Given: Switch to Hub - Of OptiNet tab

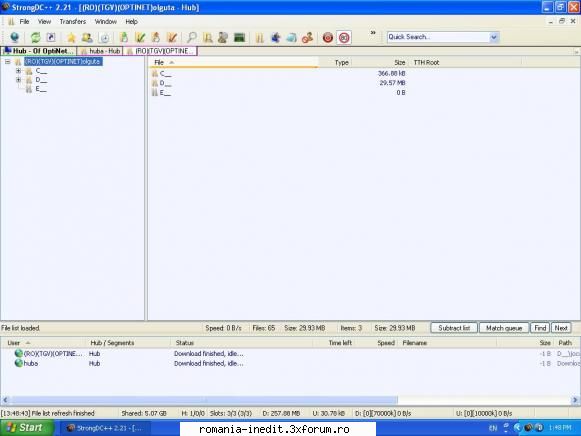Looking at the screenshot, I should tap(39, 51).
